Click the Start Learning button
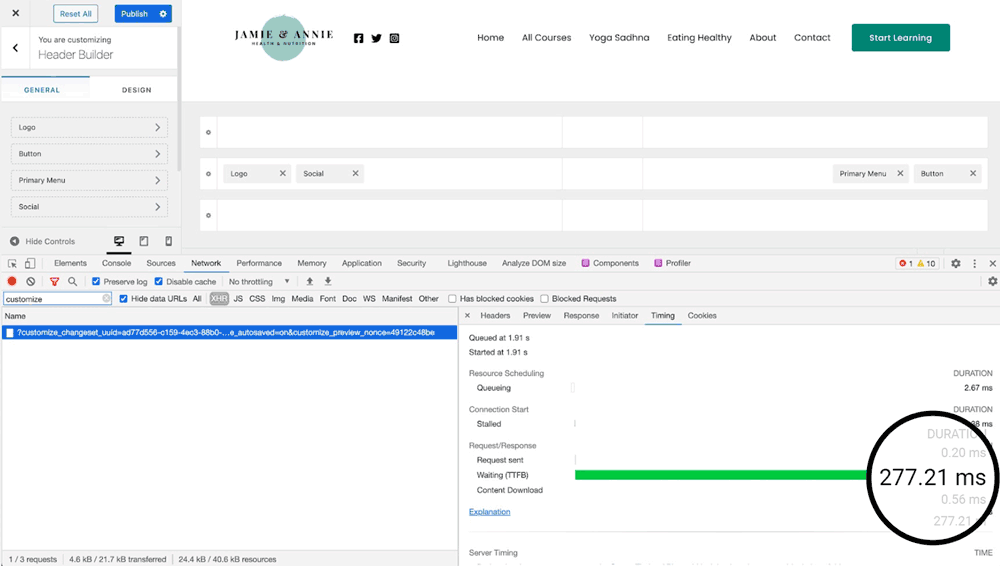 [900, 38]
